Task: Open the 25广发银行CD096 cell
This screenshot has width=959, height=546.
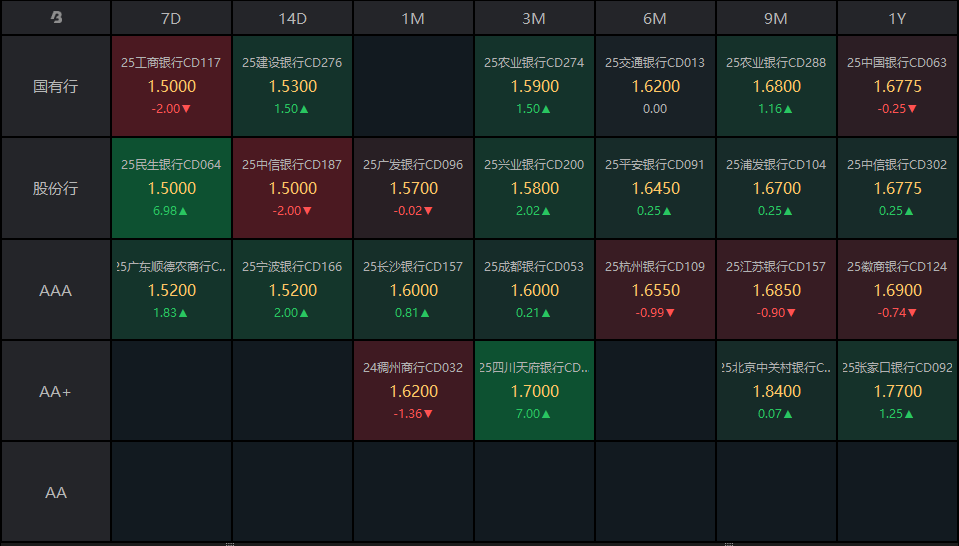Action: click(x=413, y=188)
